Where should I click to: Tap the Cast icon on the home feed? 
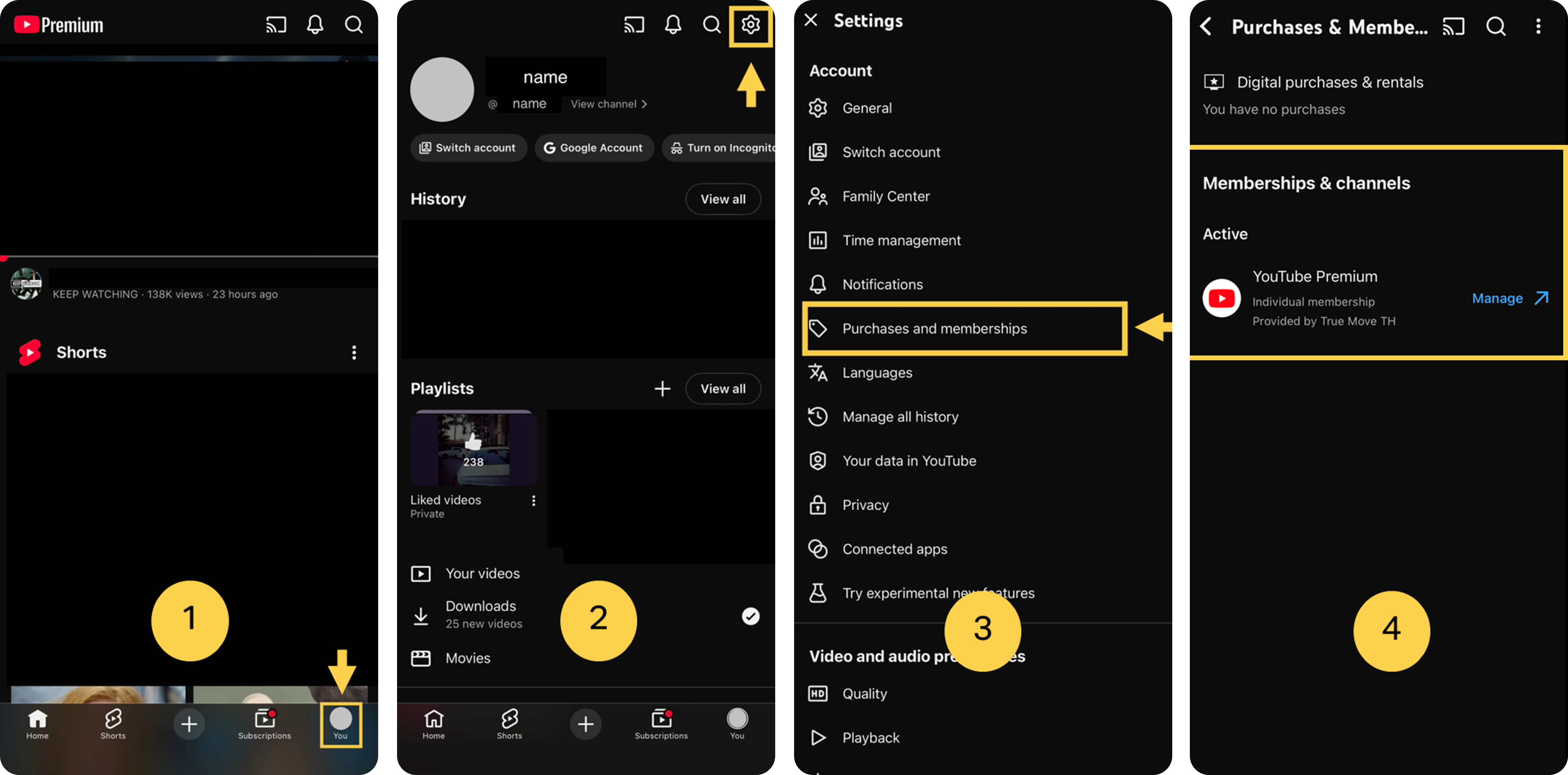[x=276, y=24]
